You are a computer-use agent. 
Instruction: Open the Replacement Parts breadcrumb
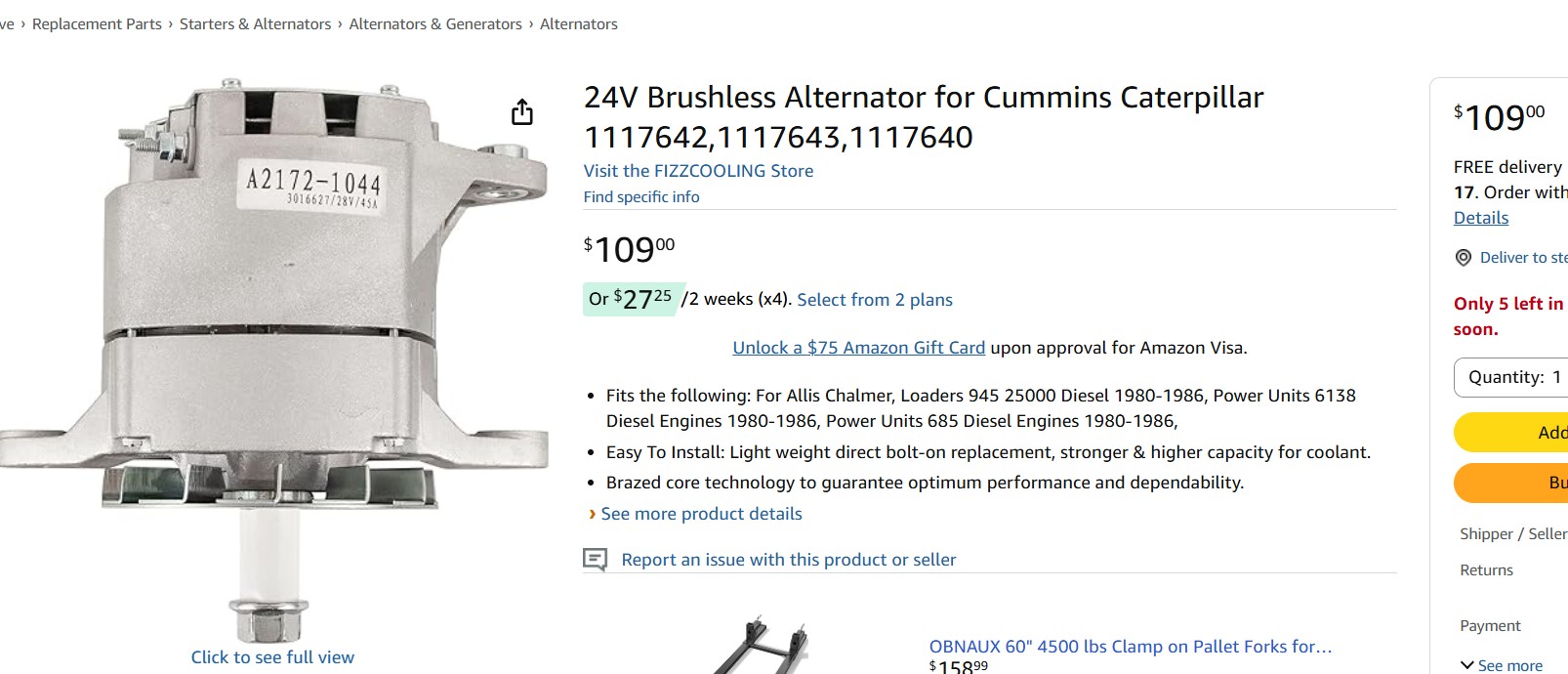click(97, 24)
